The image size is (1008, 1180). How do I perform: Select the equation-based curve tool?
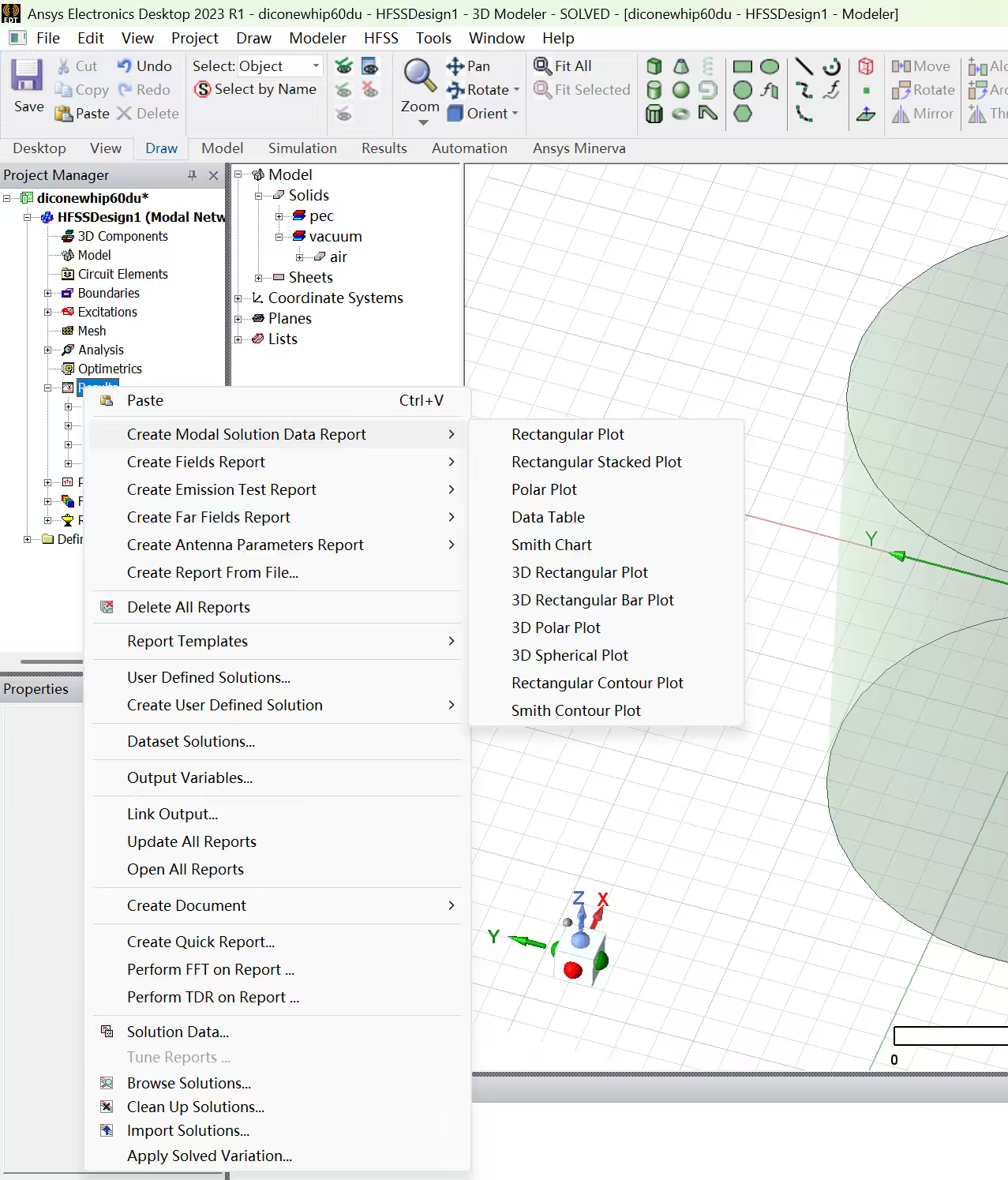[x=831, y=90]
